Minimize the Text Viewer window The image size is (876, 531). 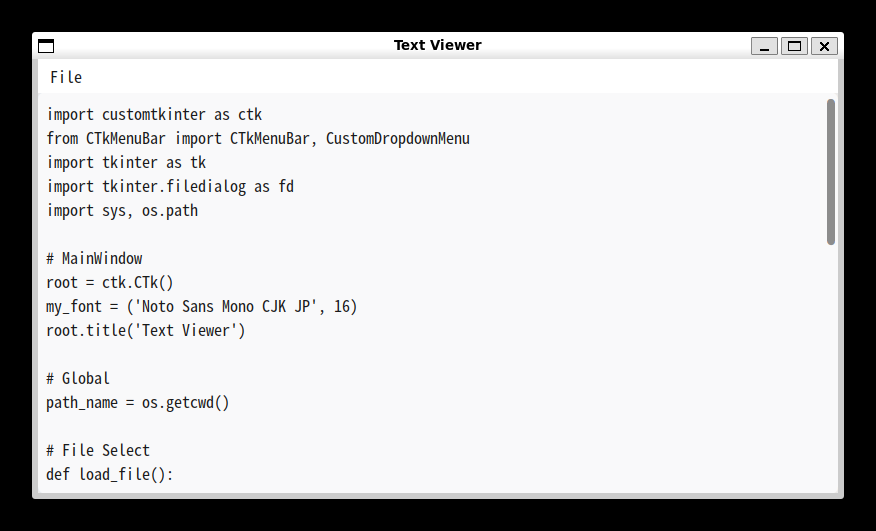pyautogui.click(x=764, y=45)
